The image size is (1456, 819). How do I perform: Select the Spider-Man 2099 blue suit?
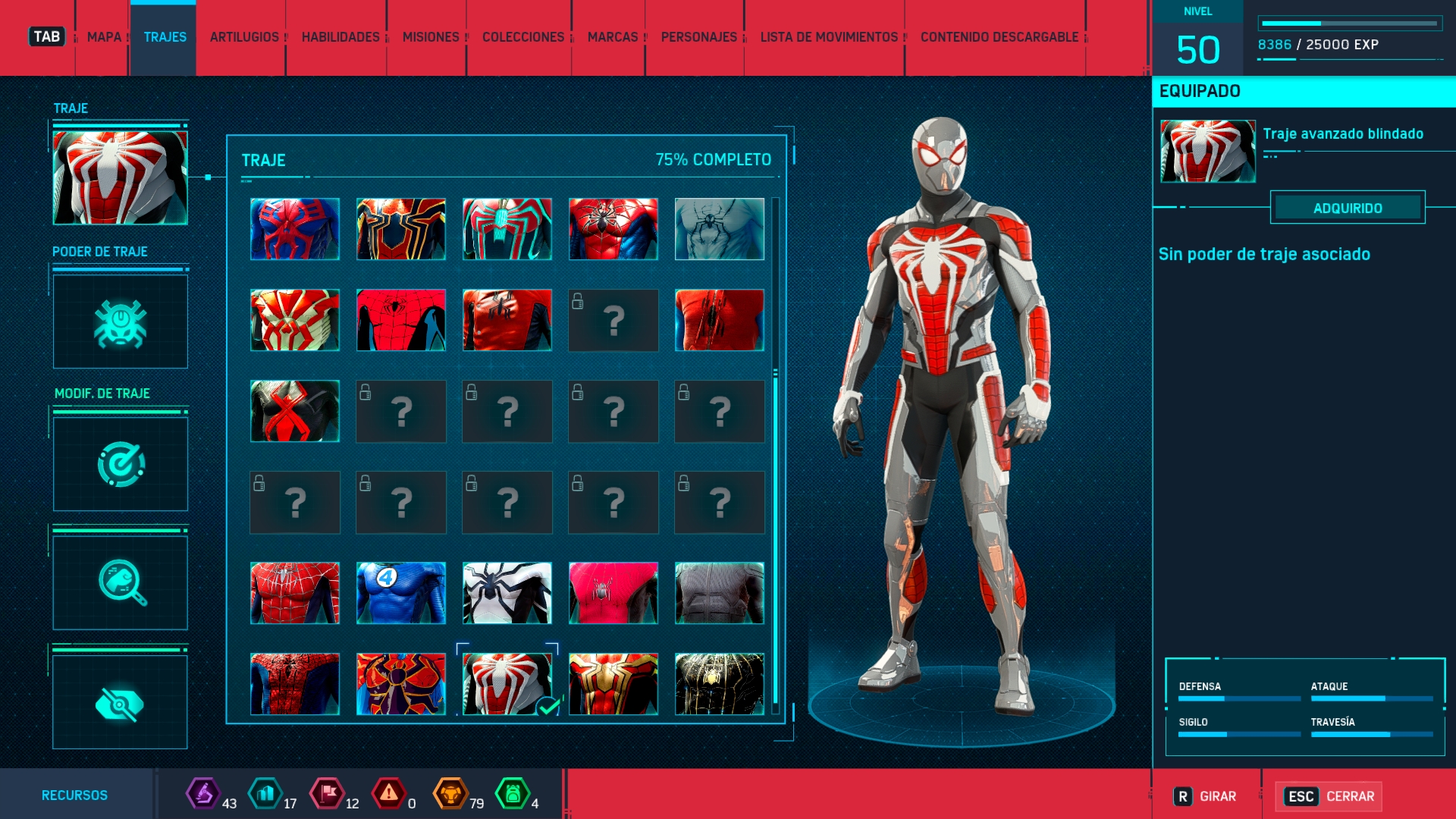294,229
